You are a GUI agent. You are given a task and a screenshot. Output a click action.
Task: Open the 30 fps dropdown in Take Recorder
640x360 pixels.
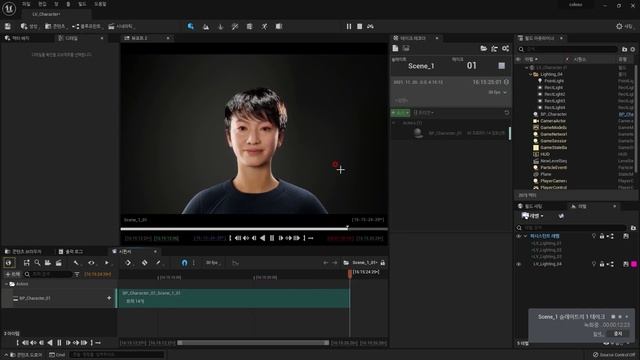pyautogui.click(x=497, y=93)
